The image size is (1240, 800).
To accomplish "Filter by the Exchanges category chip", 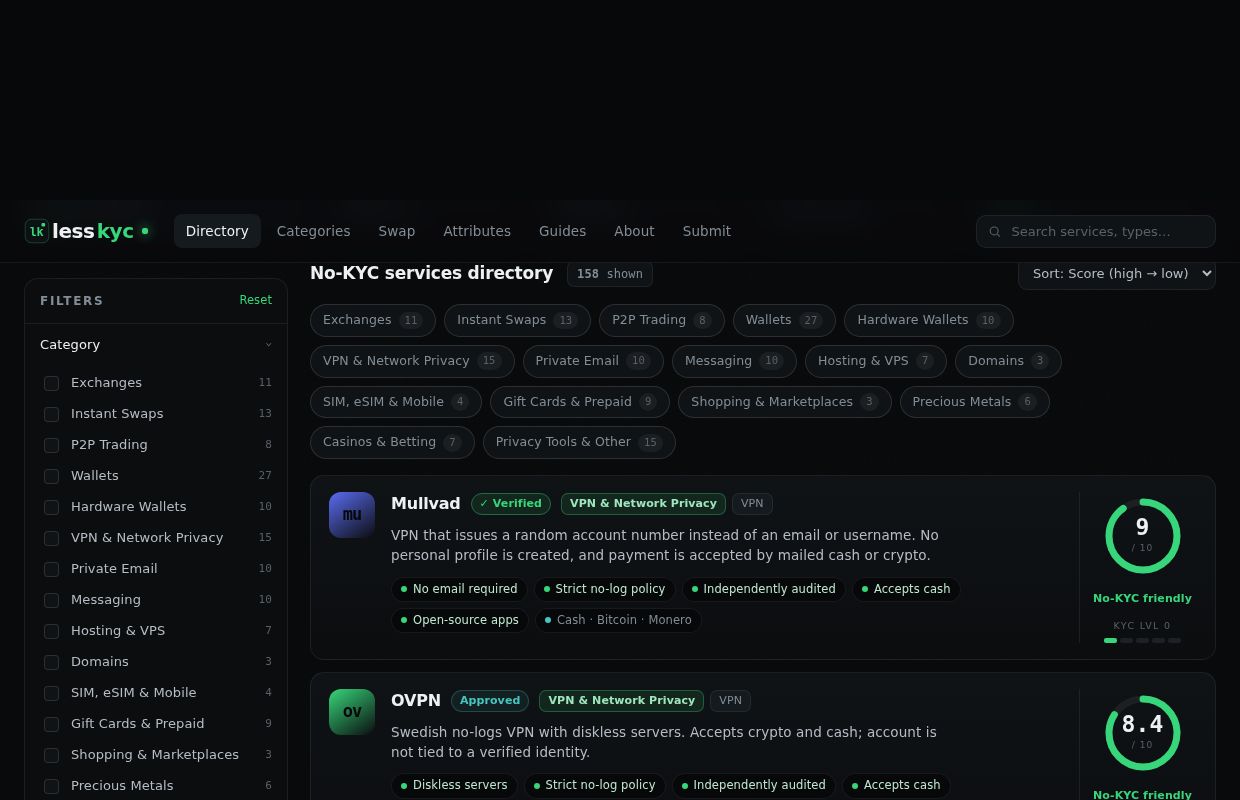I will (373, 320).
